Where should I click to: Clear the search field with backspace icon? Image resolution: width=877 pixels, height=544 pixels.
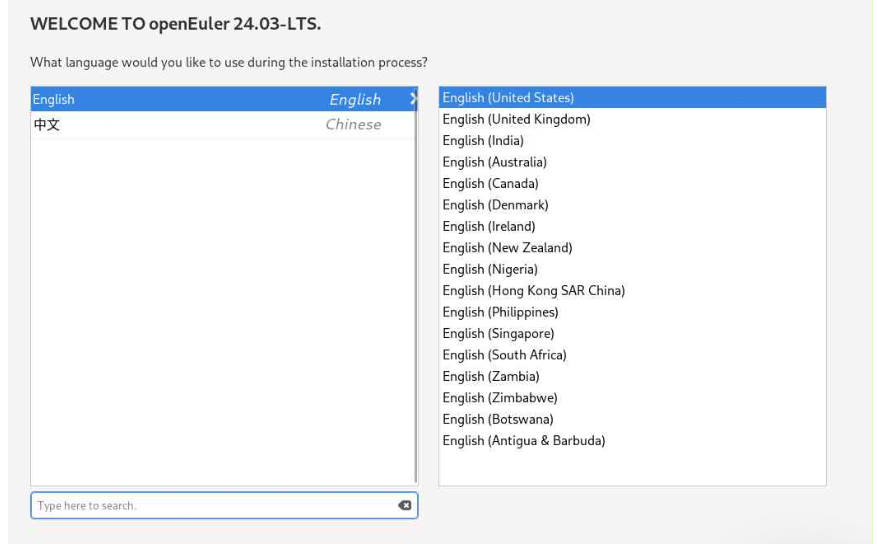(404, 505)
